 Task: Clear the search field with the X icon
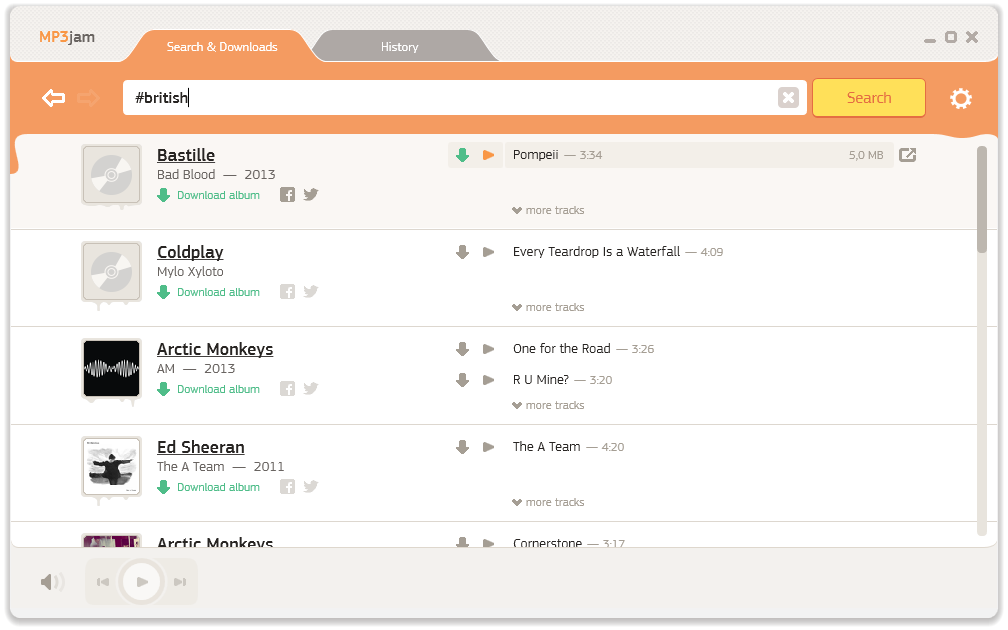(788, 98)
